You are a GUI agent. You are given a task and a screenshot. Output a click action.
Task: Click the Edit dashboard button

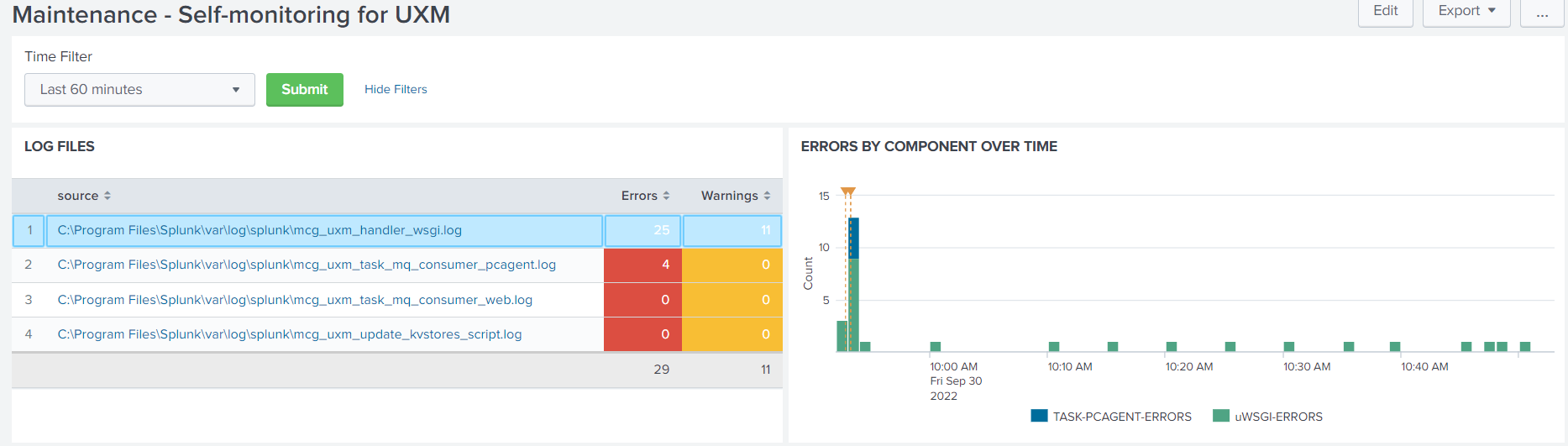pyautogui.click(x=1385, y=12)
